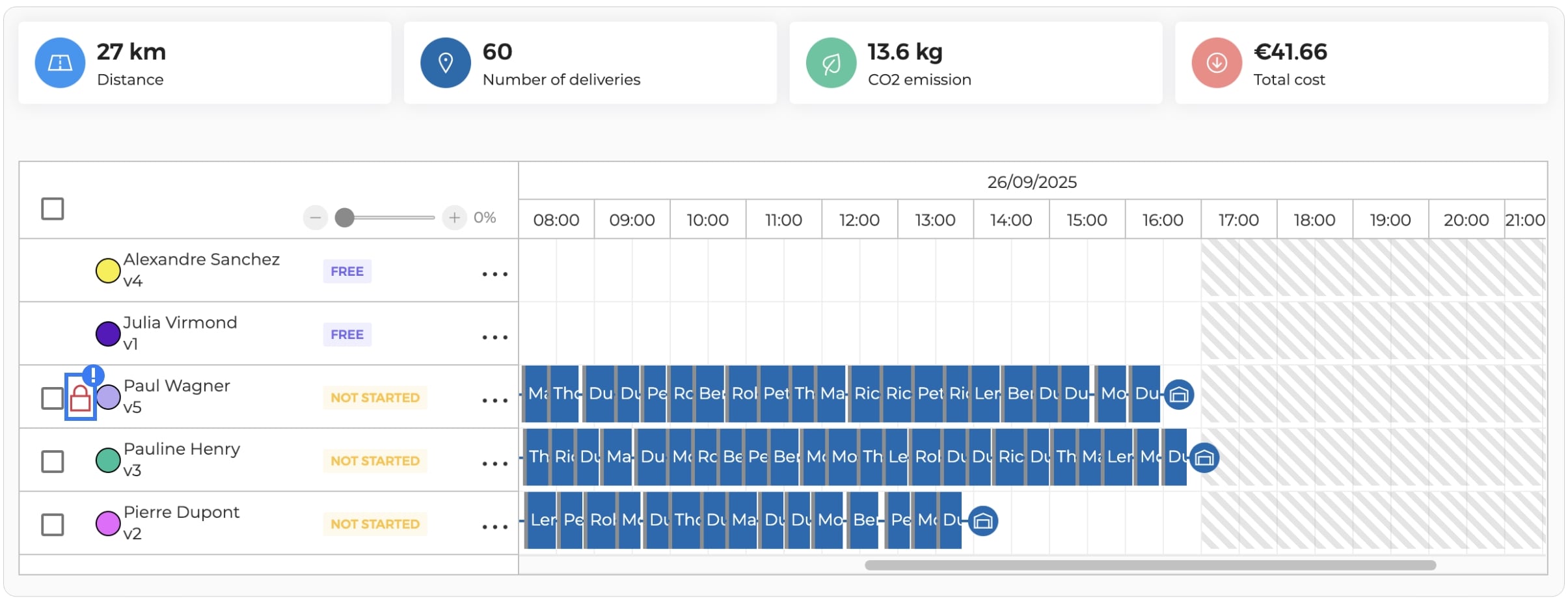The width and height of the screenshot is (1568, 603).
Task: Open Julia Virmond's three-dot options menu
Action: [x=494, y=337]
